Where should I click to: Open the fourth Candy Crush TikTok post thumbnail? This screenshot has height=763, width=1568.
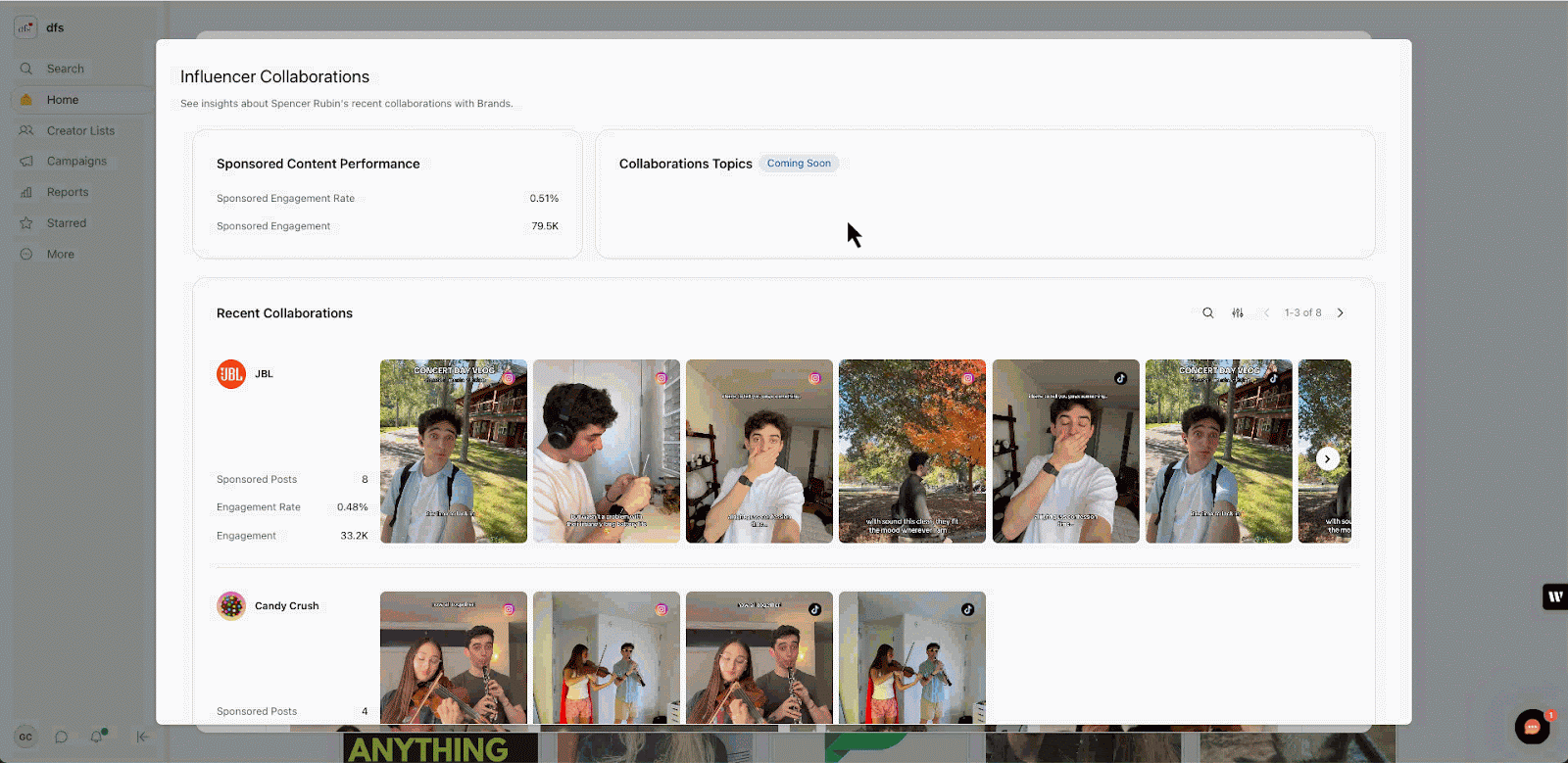pos(912,658)
